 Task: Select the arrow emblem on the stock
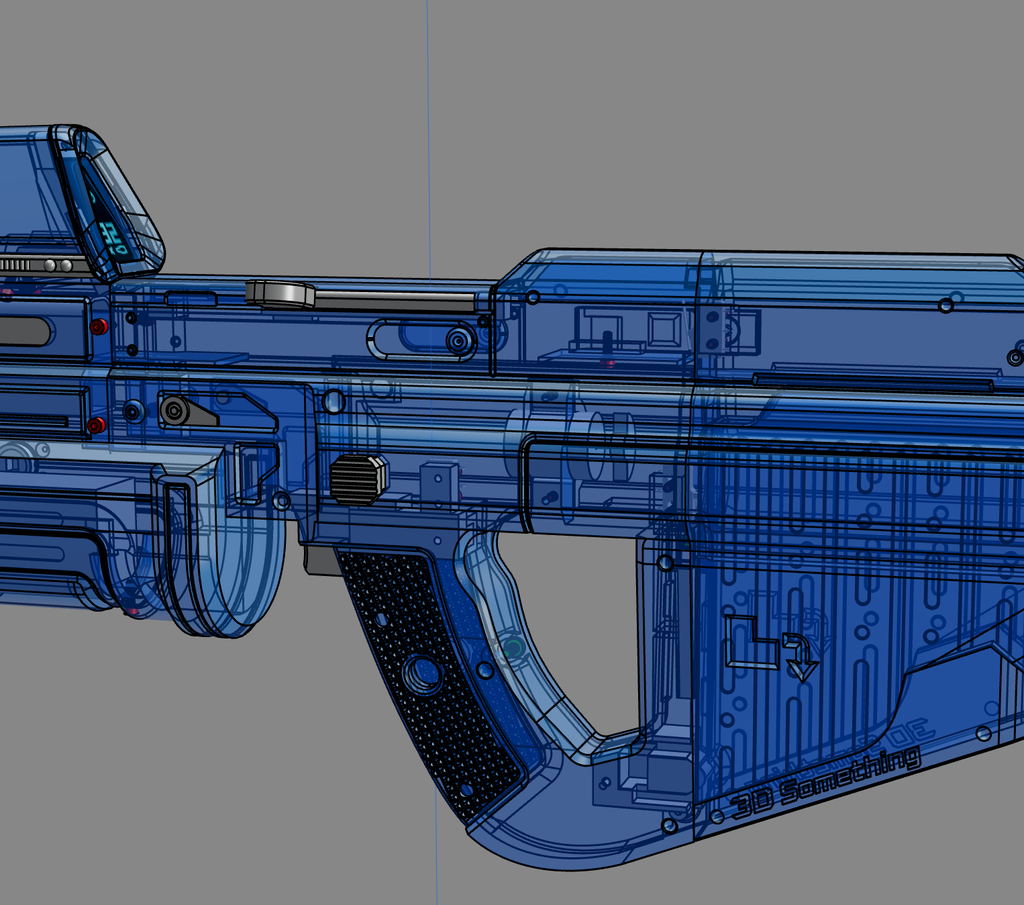pos(771,648)
